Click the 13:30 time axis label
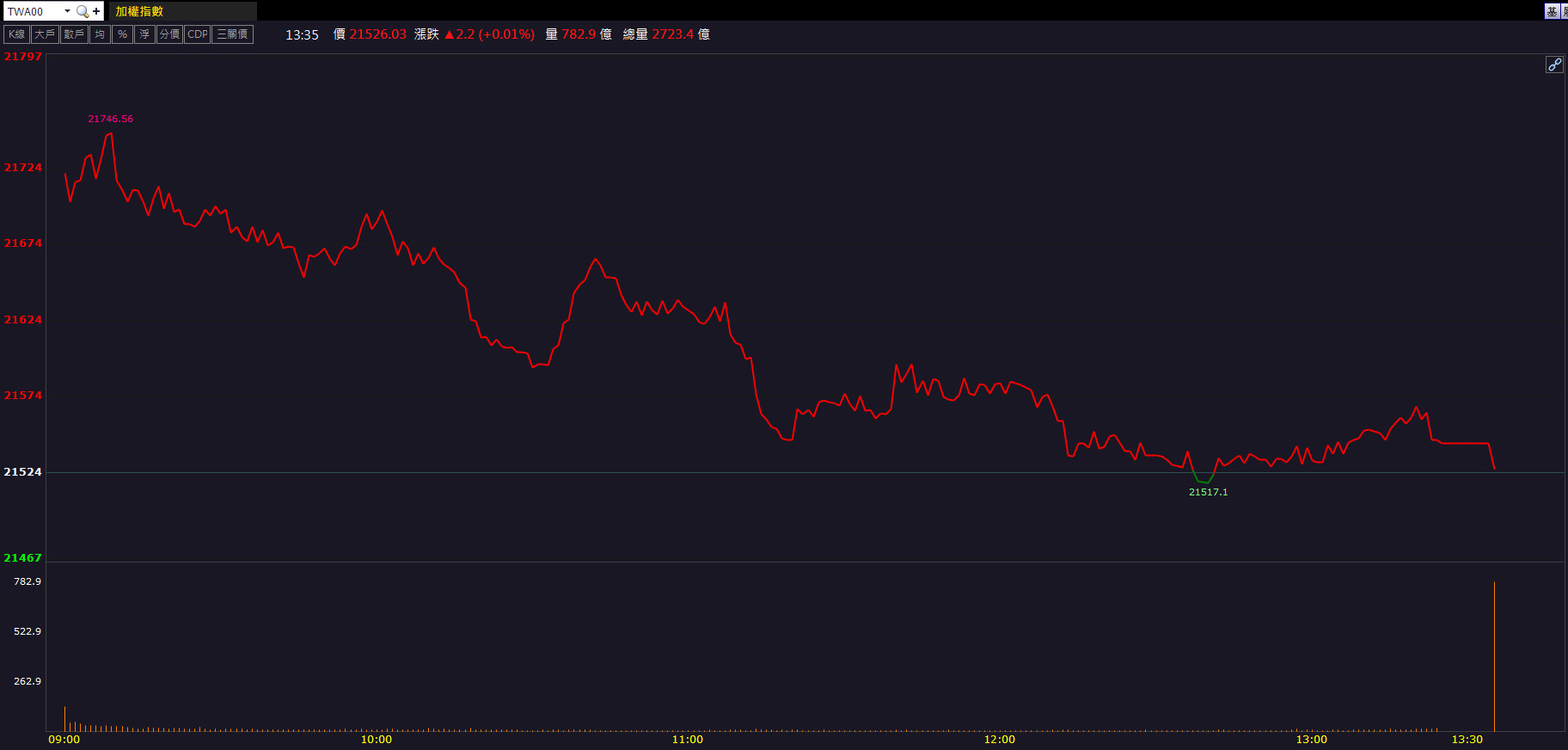 [x=1467, y=740]
